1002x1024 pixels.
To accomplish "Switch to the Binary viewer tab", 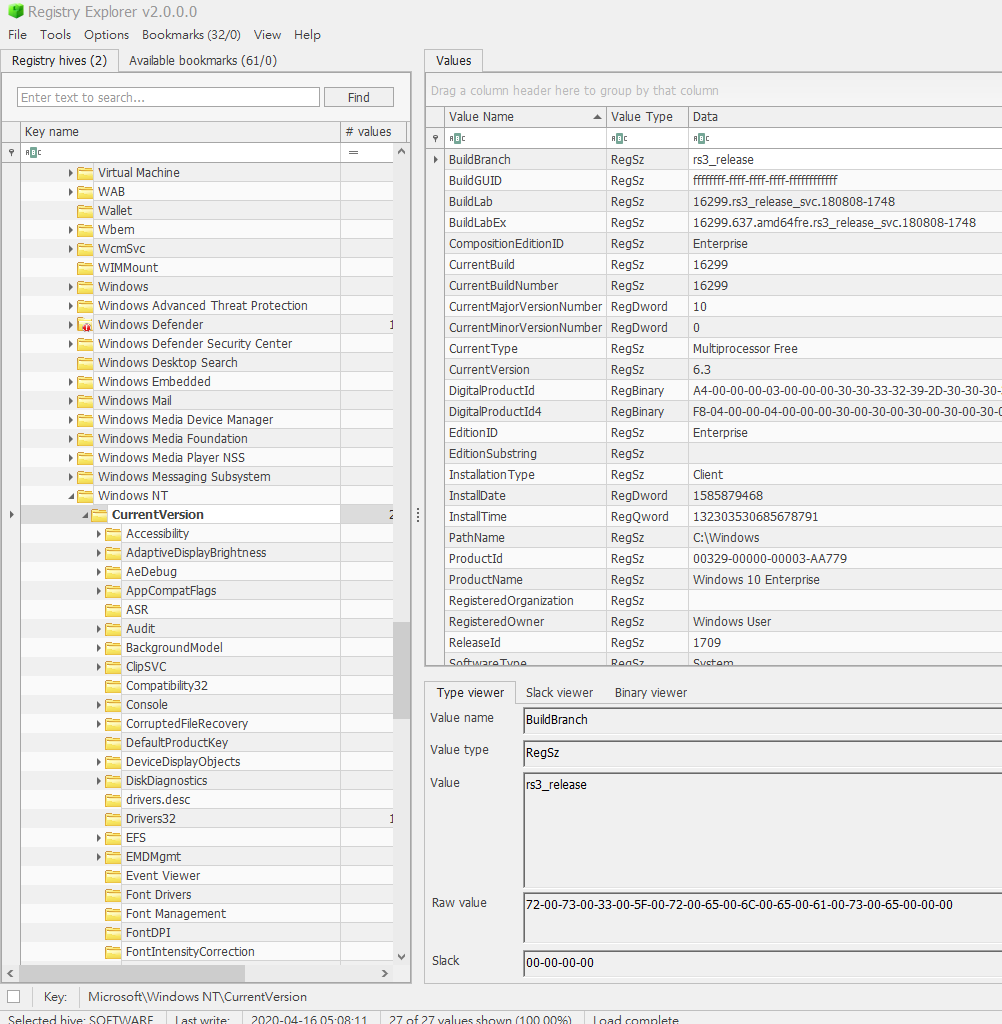I will [651, 693].
